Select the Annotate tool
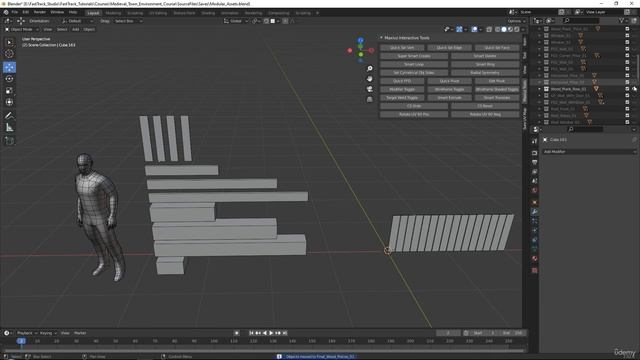This screenshot has width=640, height=360. 9,116
